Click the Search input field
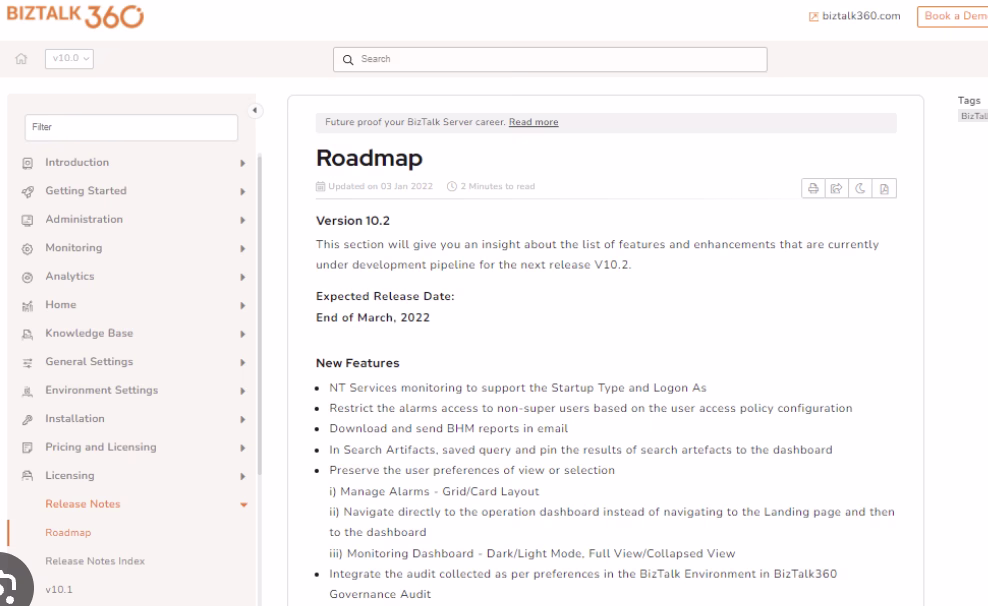The width and height of the screenshot is (988, 606). point(550,59)
